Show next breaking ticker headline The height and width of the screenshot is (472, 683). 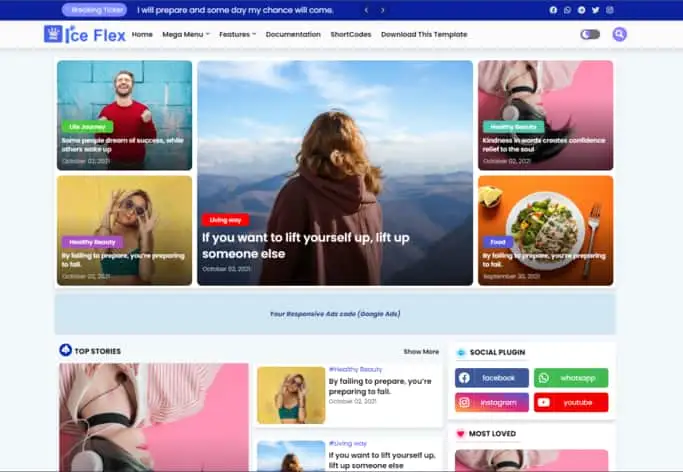tap(382, 10)
